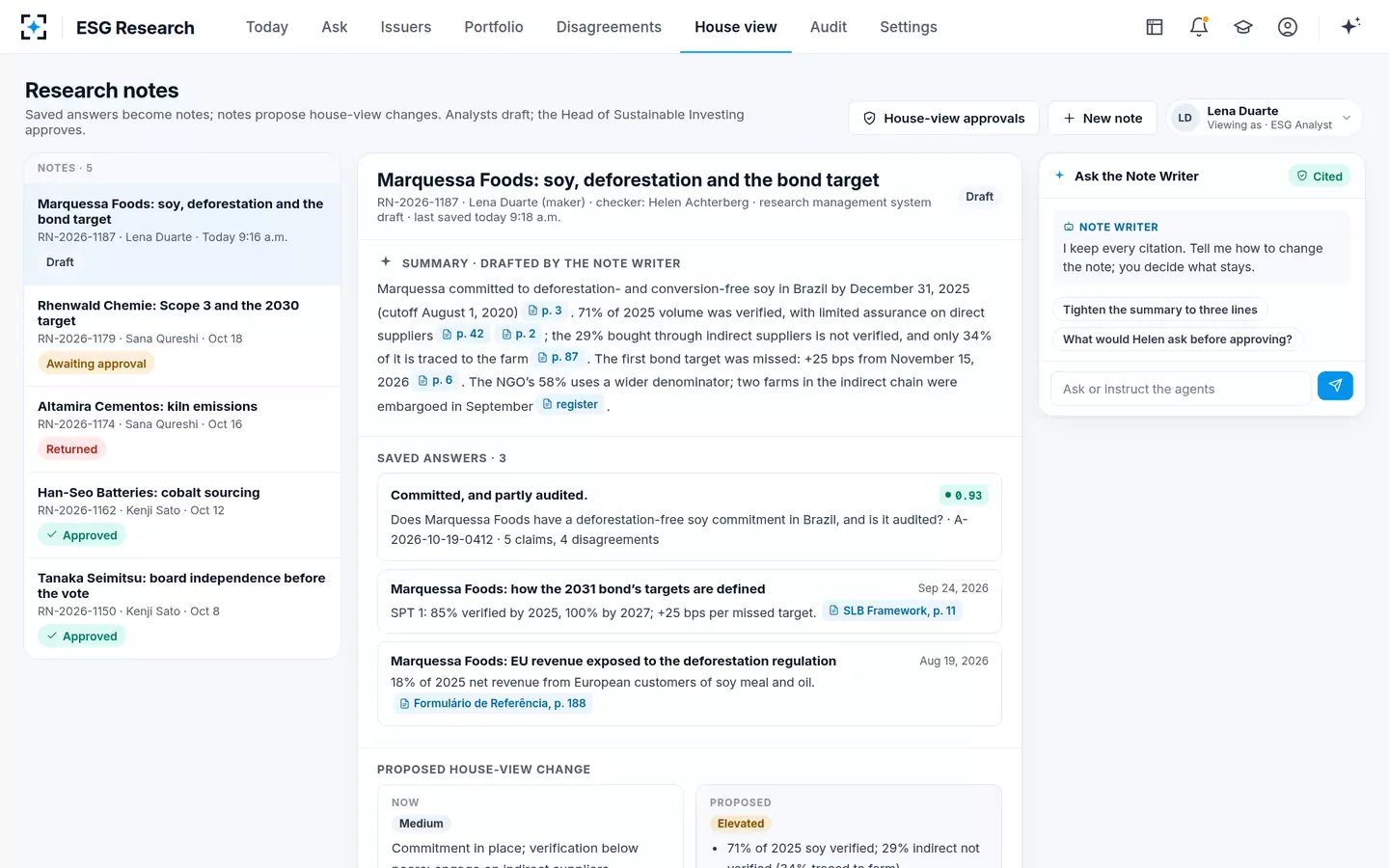Open the Altamira Cementos kiln emissions note

tap(182, 429)
